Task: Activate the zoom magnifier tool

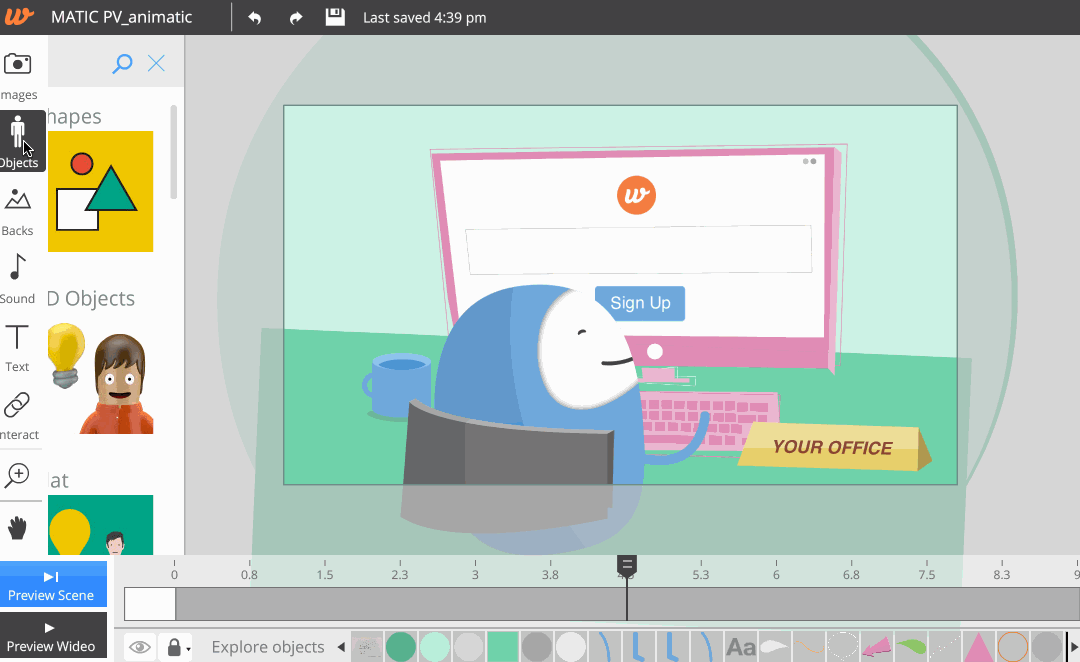Action: point(17,475)
